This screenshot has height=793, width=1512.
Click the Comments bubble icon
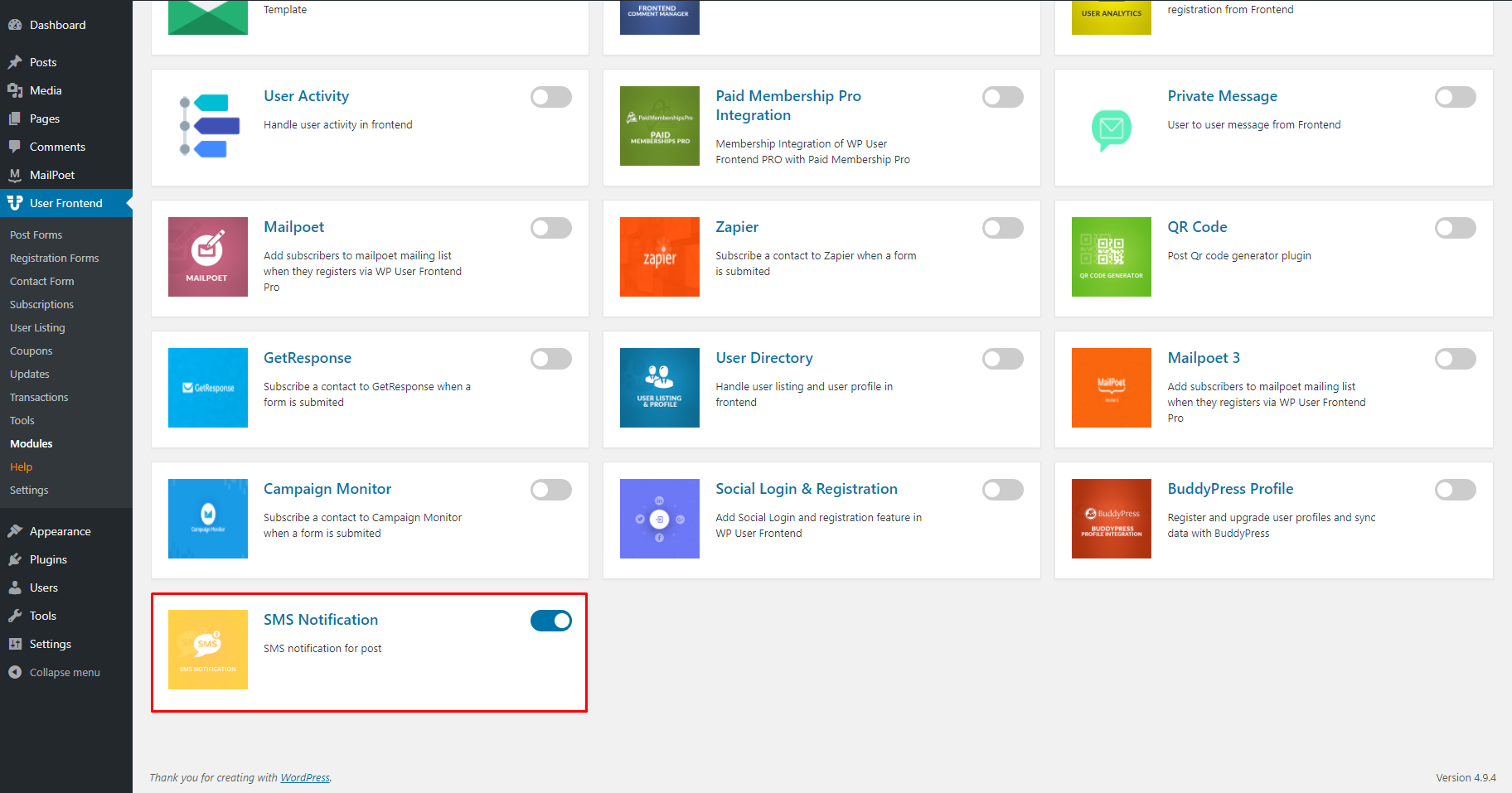(15, 147)
